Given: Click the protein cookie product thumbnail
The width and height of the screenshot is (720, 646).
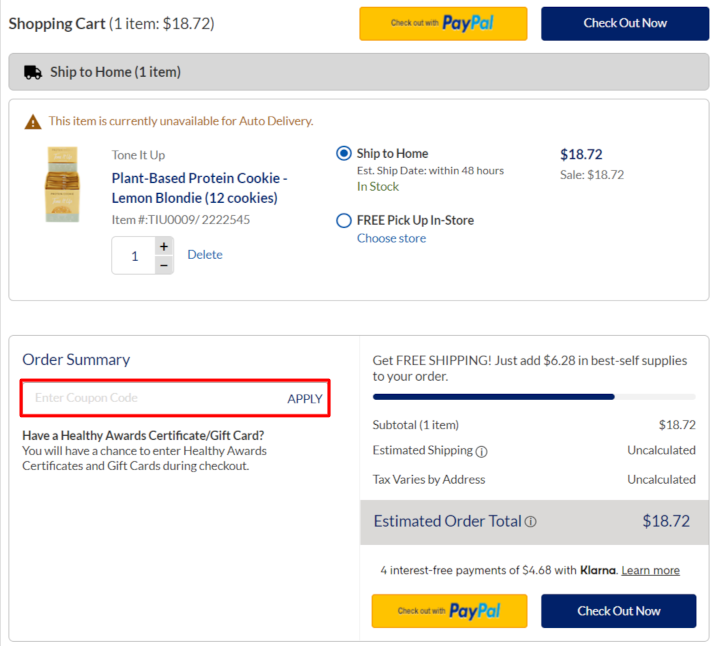Looking at the screenshot, I should pyautogui.click(x=62, y=185).
